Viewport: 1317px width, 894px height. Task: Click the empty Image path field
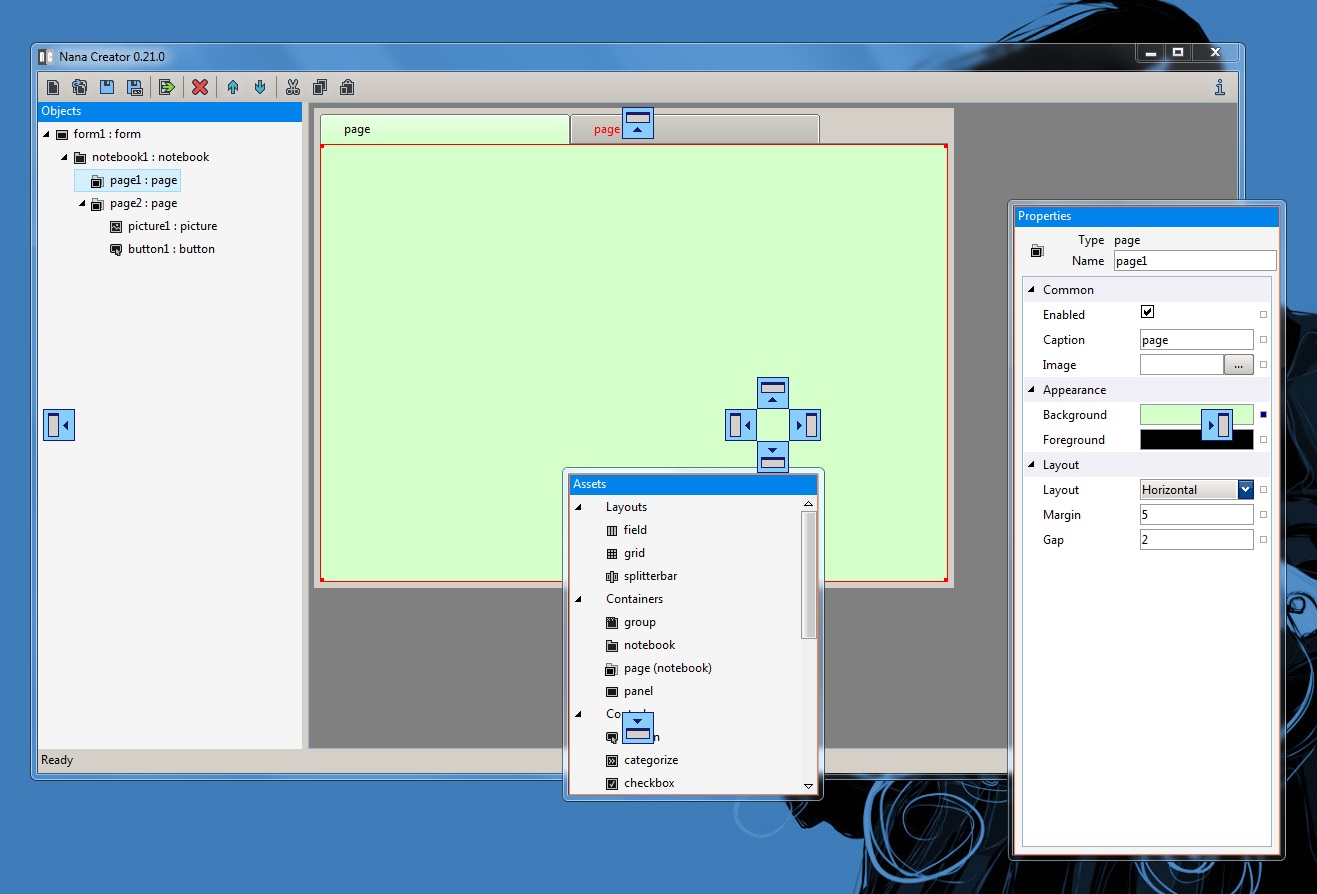coord(1182,365)
